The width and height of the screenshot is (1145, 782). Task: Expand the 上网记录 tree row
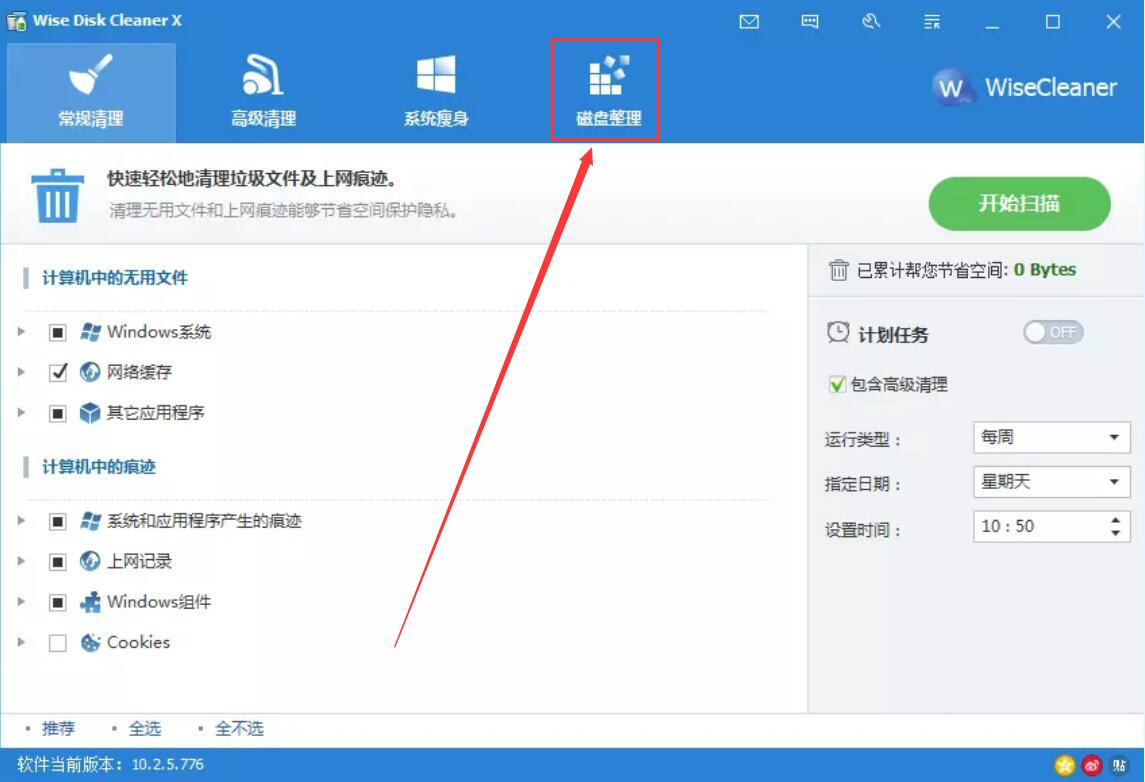tap(21, 561)
